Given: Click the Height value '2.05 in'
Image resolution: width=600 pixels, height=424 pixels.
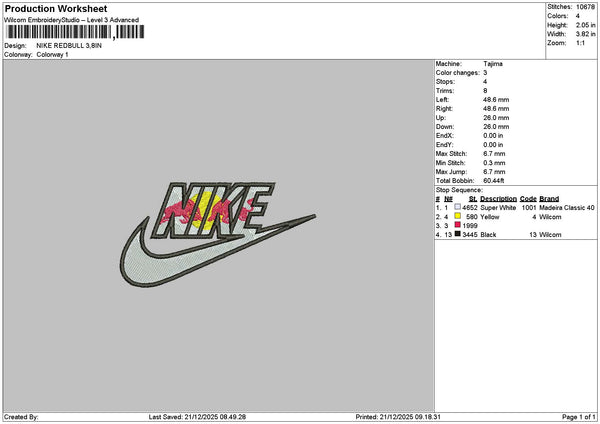Looking at the screenshot, I should coord(585,25).
